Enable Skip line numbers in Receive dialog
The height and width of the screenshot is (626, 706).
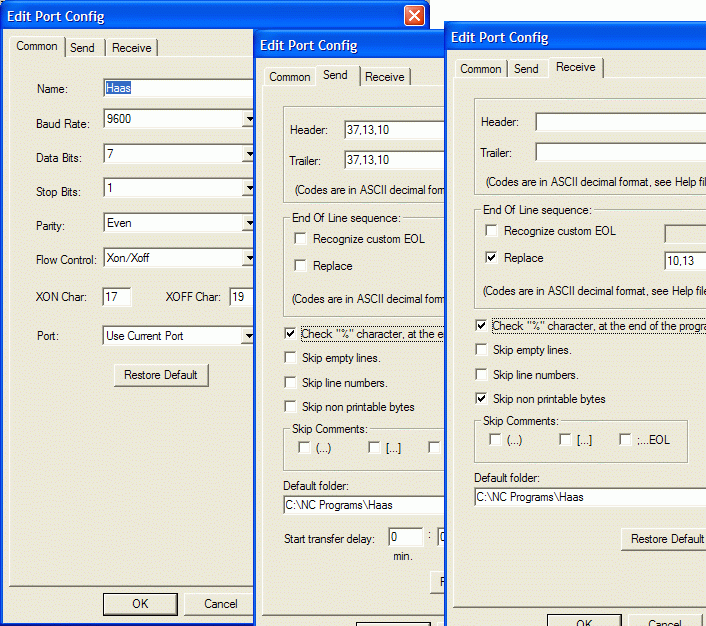point(481,375)
